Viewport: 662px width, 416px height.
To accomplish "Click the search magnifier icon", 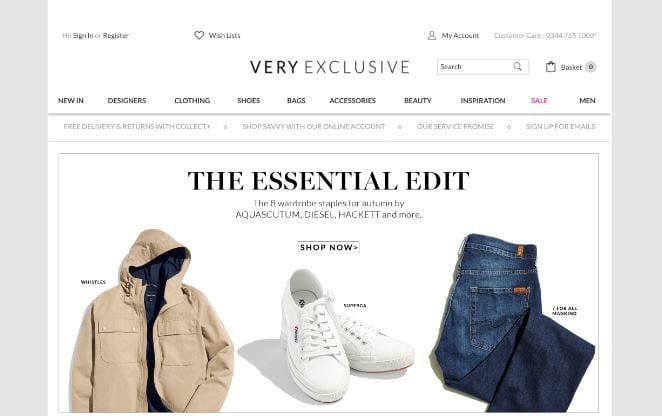I will [x=518, y=66].
